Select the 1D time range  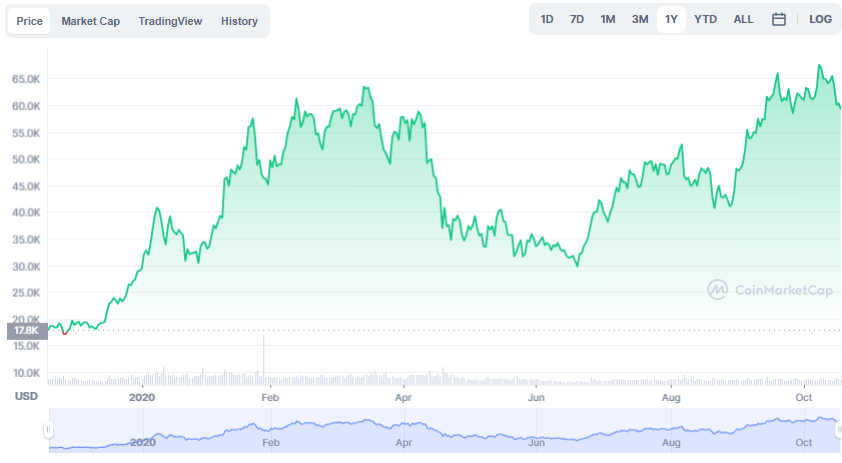(x=547, y=19)
